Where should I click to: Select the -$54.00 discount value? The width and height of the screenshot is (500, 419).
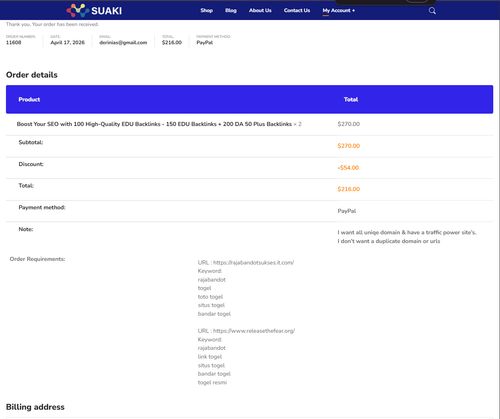(348, 168)
